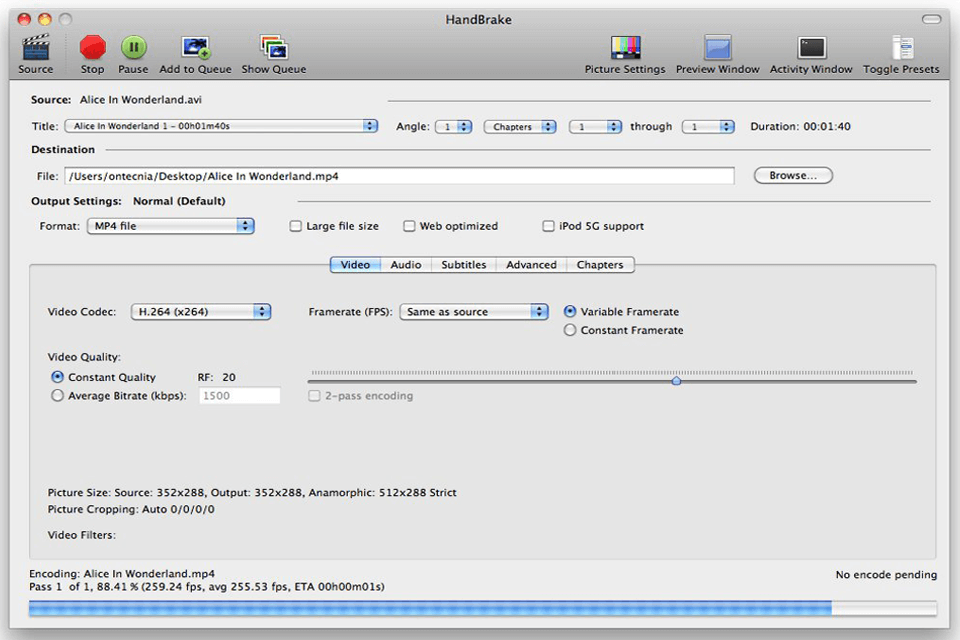Image resolution: width=960 pixels, height=640 pixels.
Task: Toggle the Presets drawer
Action: (901, 47)
